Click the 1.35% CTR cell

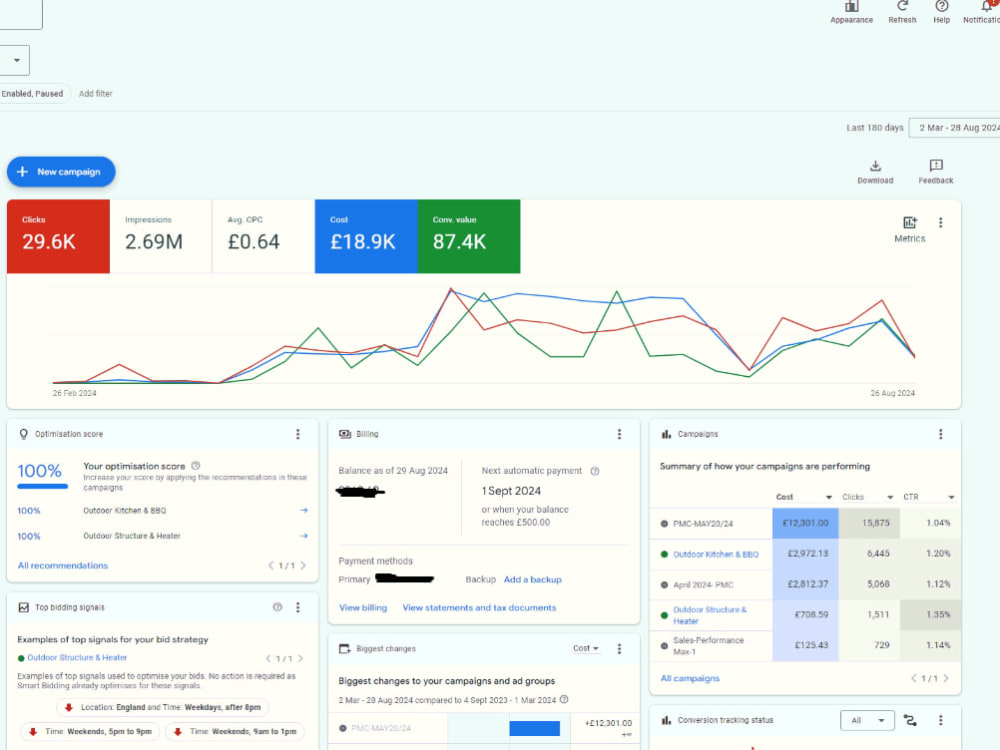pos(930,615)
